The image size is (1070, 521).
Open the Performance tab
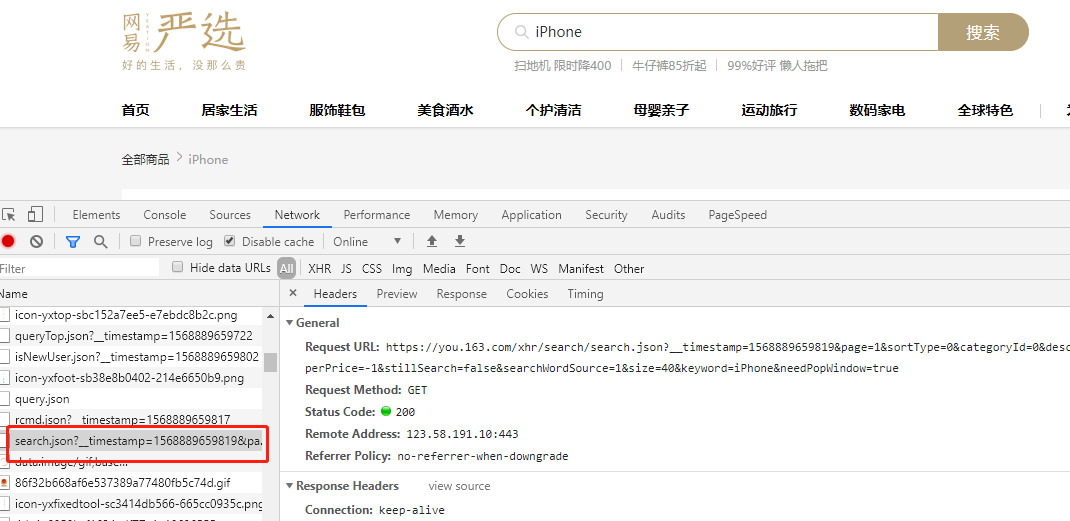coord(377,215)
